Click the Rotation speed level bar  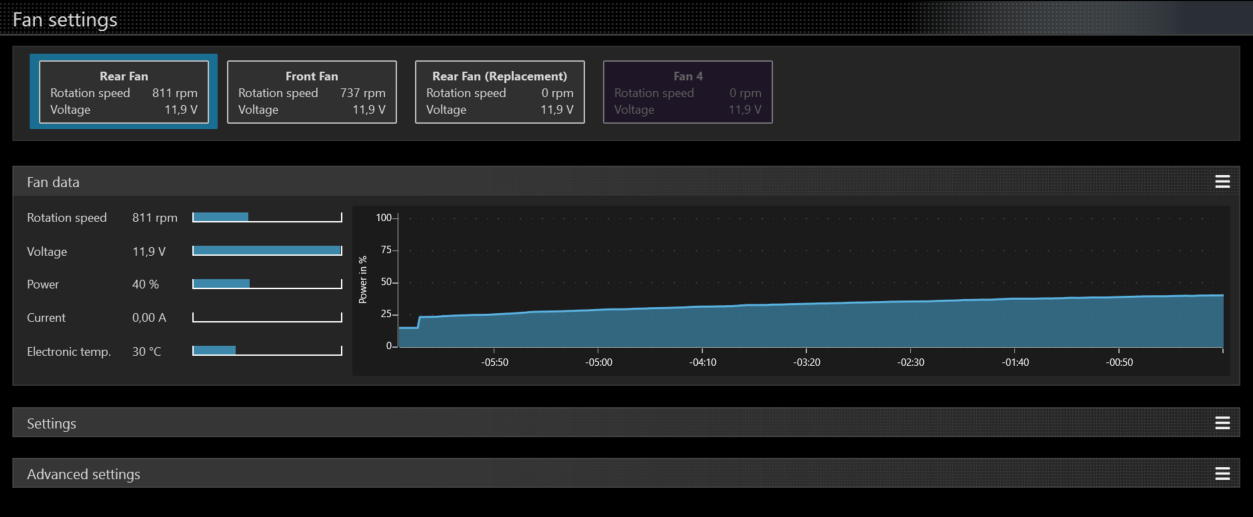pyautogui.click(x=267, y=217)
